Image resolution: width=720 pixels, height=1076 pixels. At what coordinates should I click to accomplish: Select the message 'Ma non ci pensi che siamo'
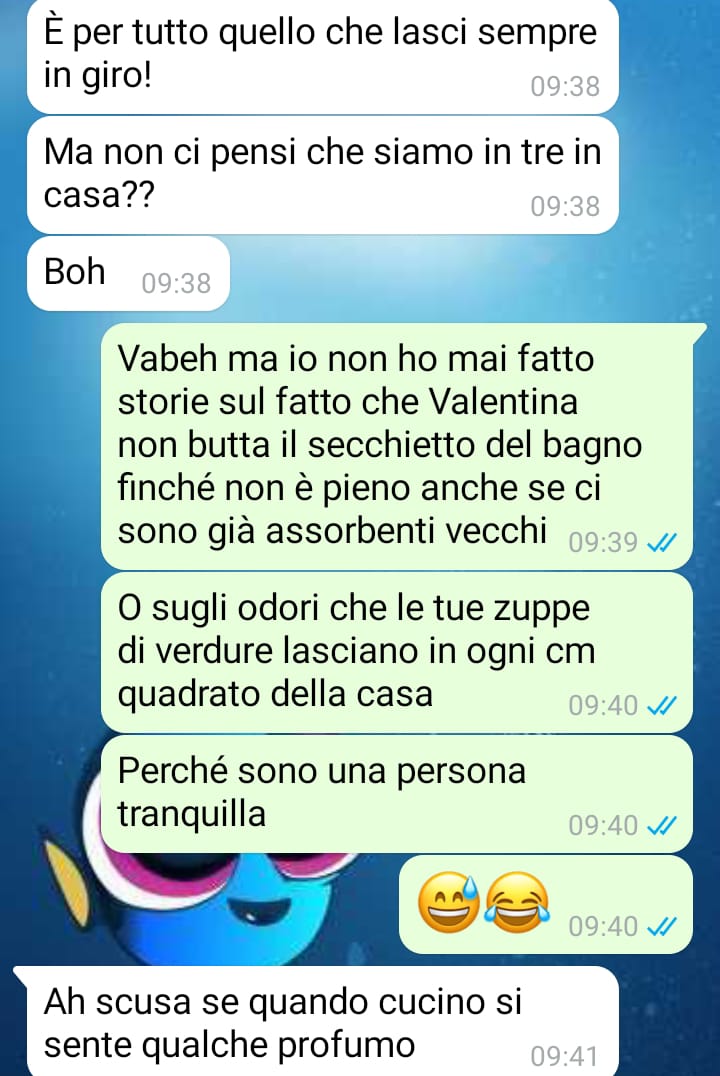pos(323,175)
